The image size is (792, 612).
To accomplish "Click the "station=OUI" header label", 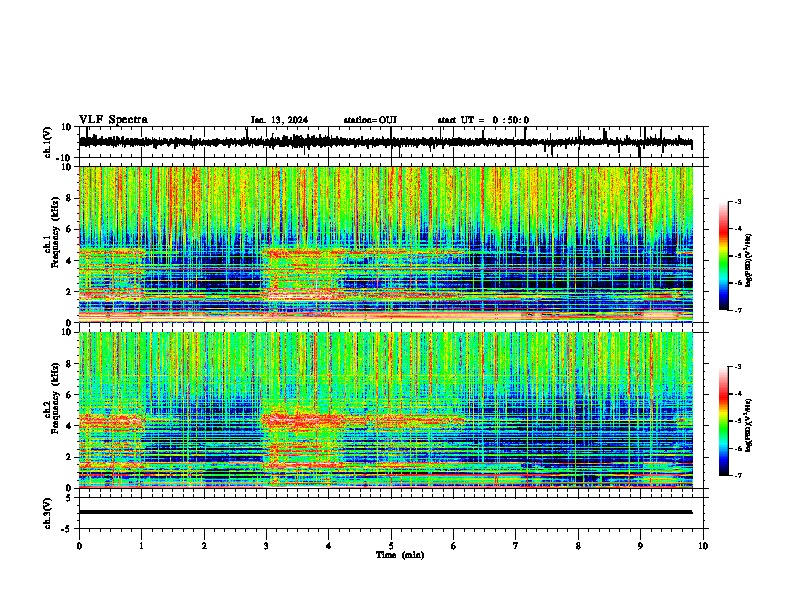I will click(370, 120).
